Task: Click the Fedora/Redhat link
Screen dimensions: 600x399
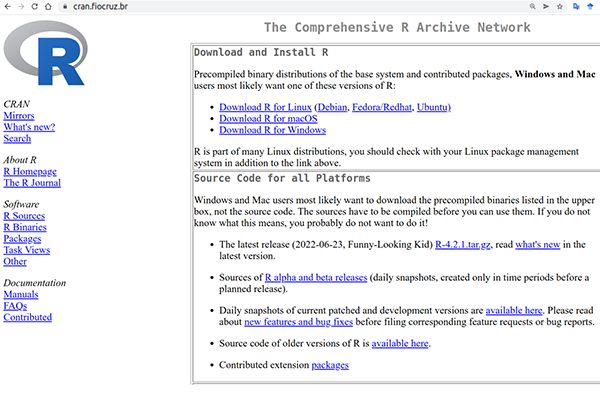Action: (x=382, y=107)
